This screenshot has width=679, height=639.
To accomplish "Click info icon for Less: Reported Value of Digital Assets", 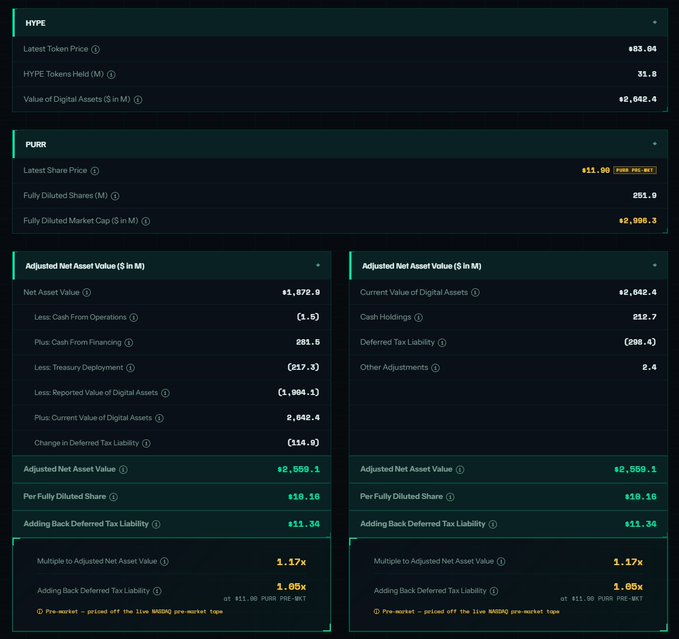I will click(165, 393).
